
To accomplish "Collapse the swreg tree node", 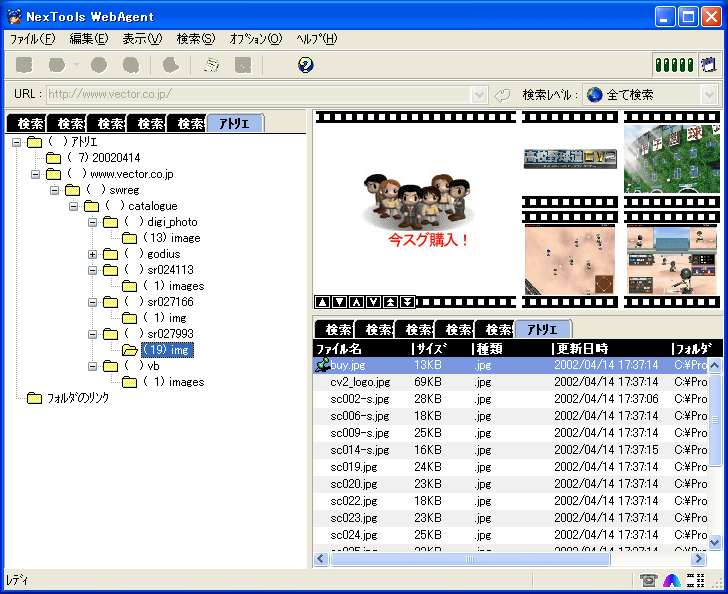I will click(55, 190).
